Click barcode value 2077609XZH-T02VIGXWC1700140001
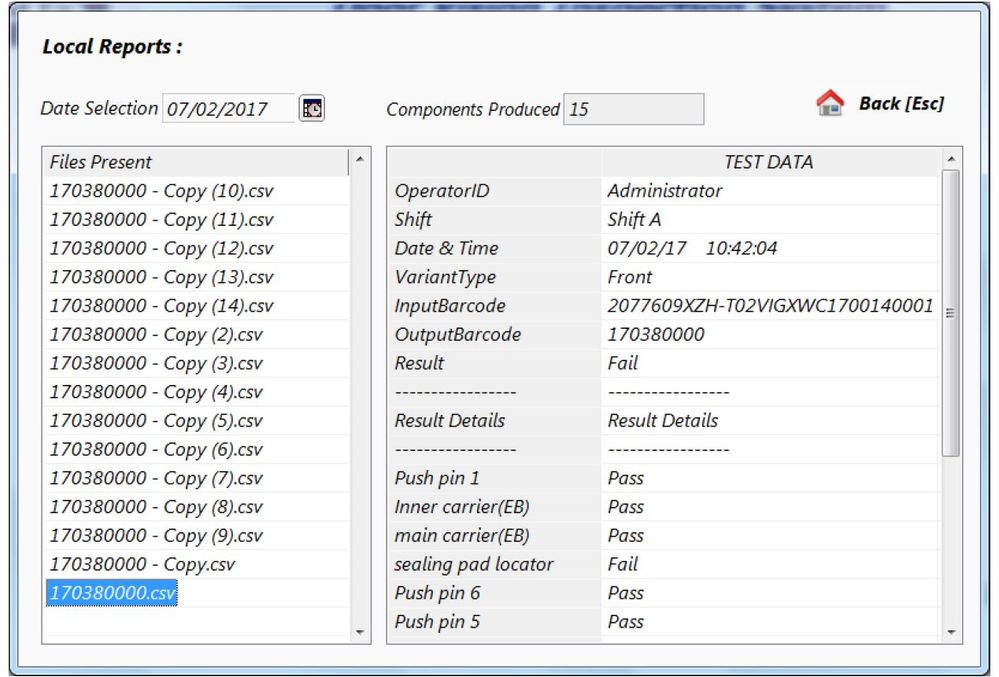 [770, 306]
